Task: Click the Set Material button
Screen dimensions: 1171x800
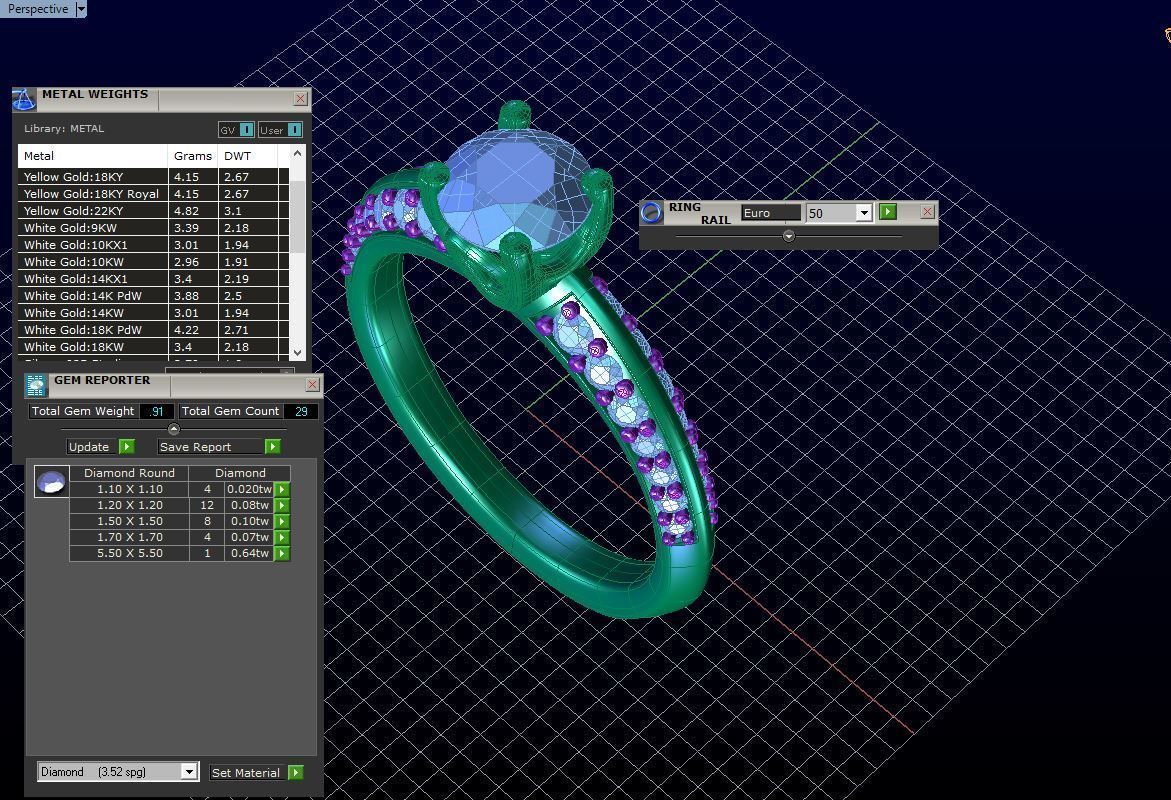Action: pos(246,772)
